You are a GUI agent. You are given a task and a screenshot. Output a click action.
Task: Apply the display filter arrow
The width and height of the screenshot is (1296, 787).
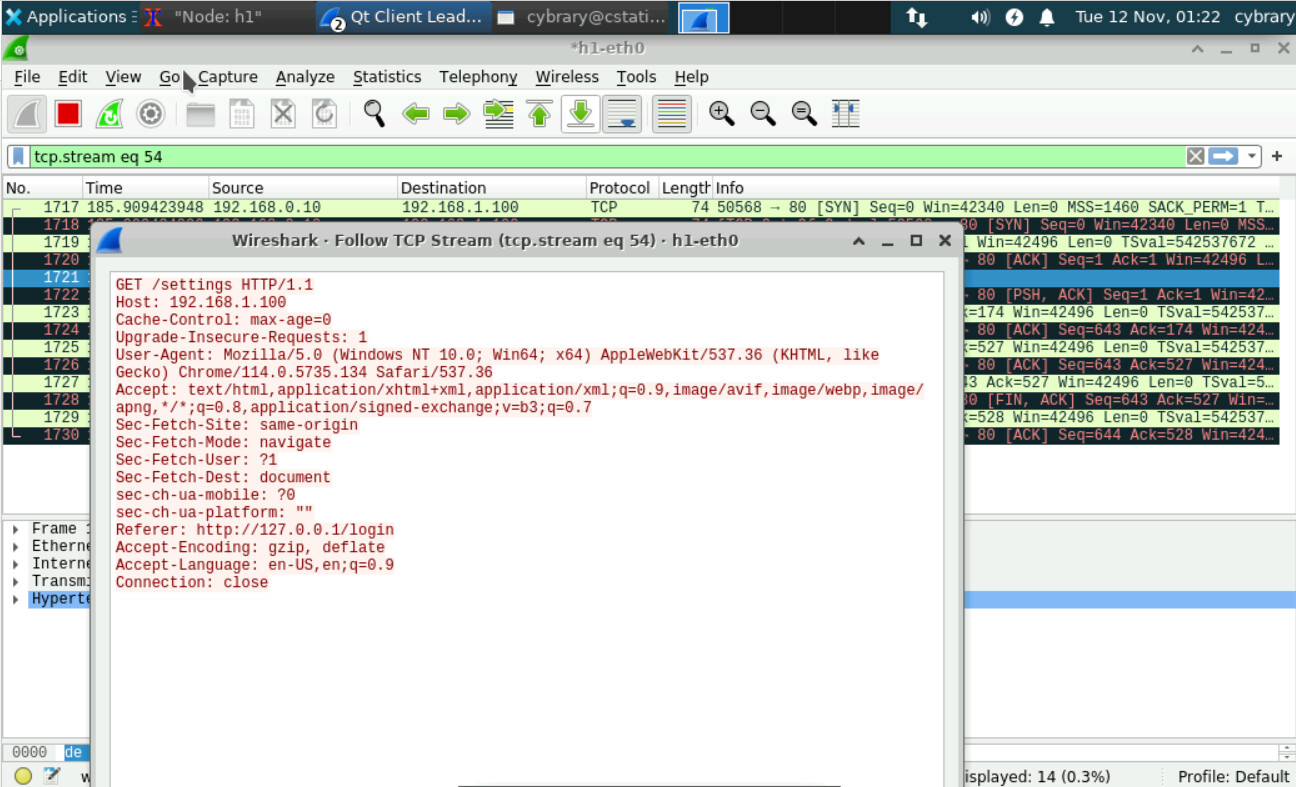click(x=1223, y=156)
